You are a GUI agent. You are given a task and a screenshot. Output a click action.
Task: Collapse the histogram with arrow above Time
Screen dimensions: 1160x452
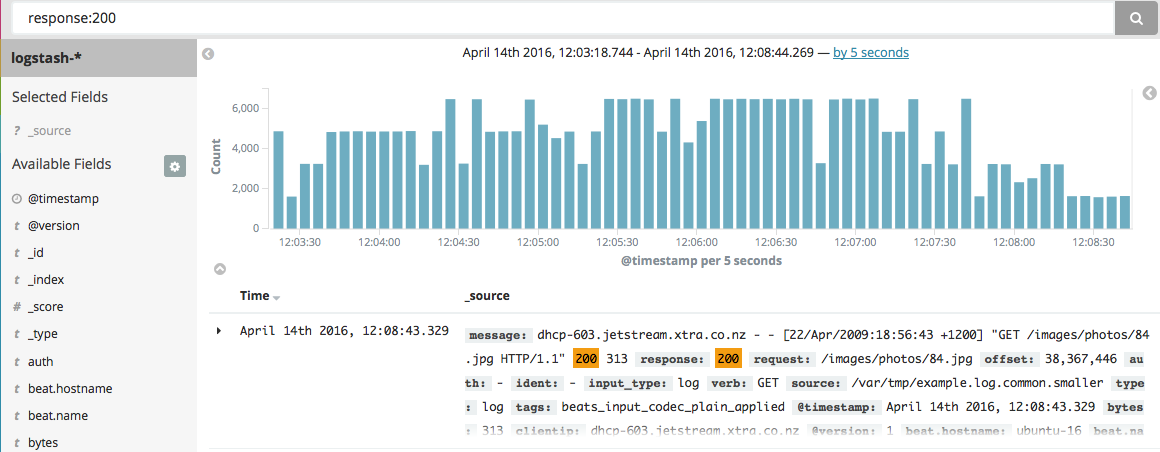pyautogui.click(x=220, y=269)
